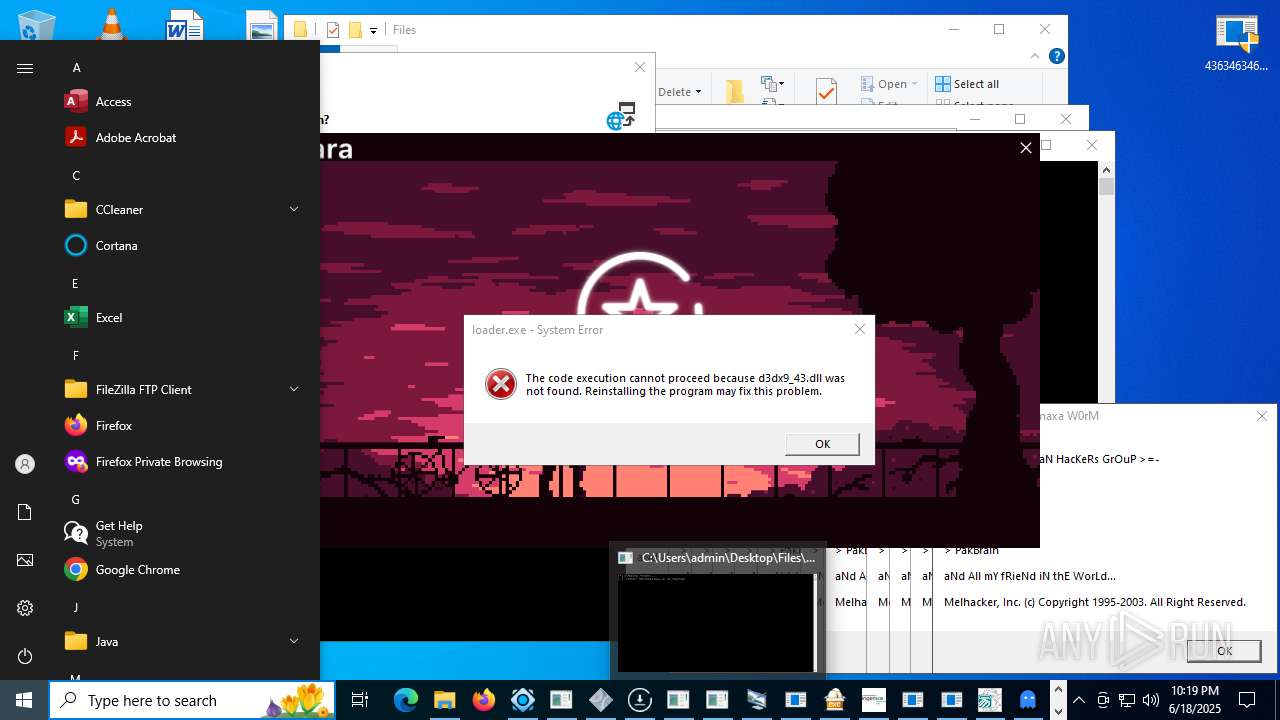Switch to Firefox on the taskbar

tap(483, 700)
